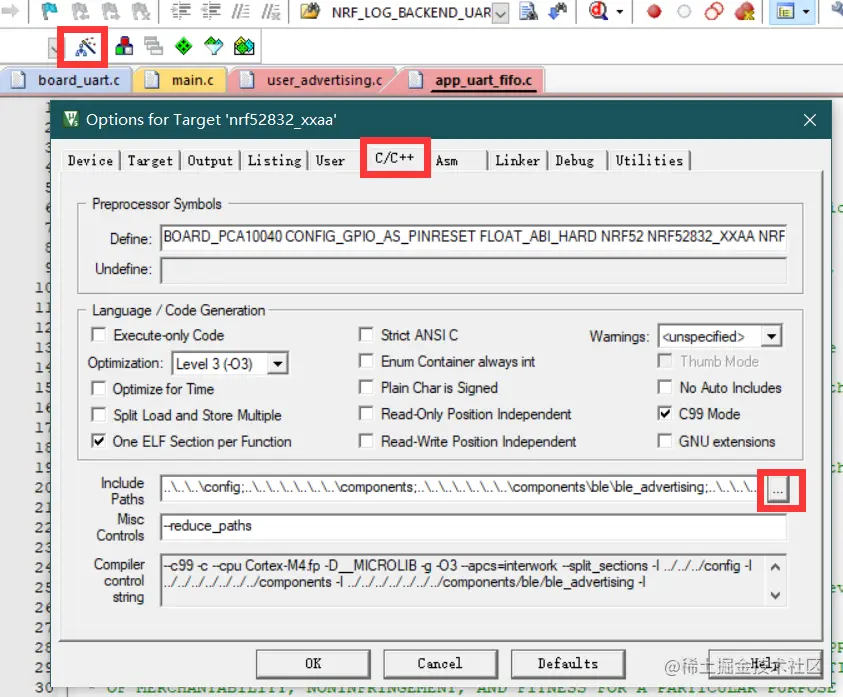Switch to the Listing tab
Screen dimensions: 843x697
point(274,161)
